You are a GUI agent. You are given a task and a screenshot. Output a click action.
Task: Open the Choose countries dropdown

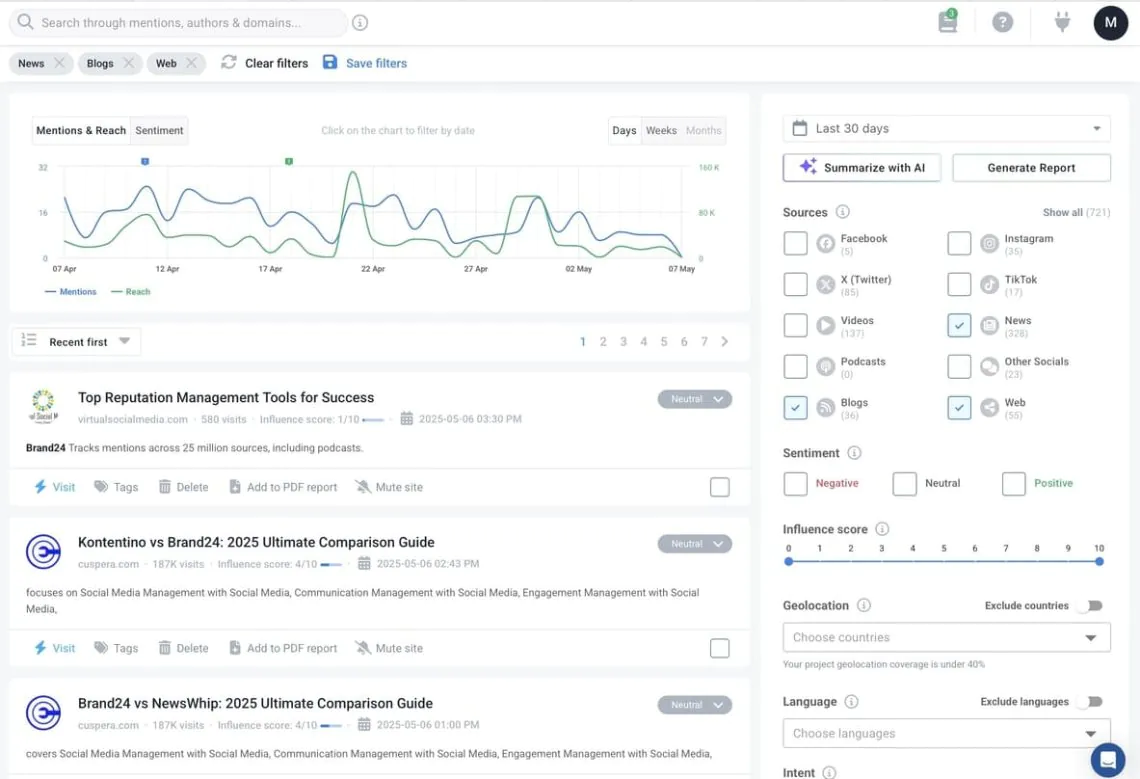click(x=946, y=637)
